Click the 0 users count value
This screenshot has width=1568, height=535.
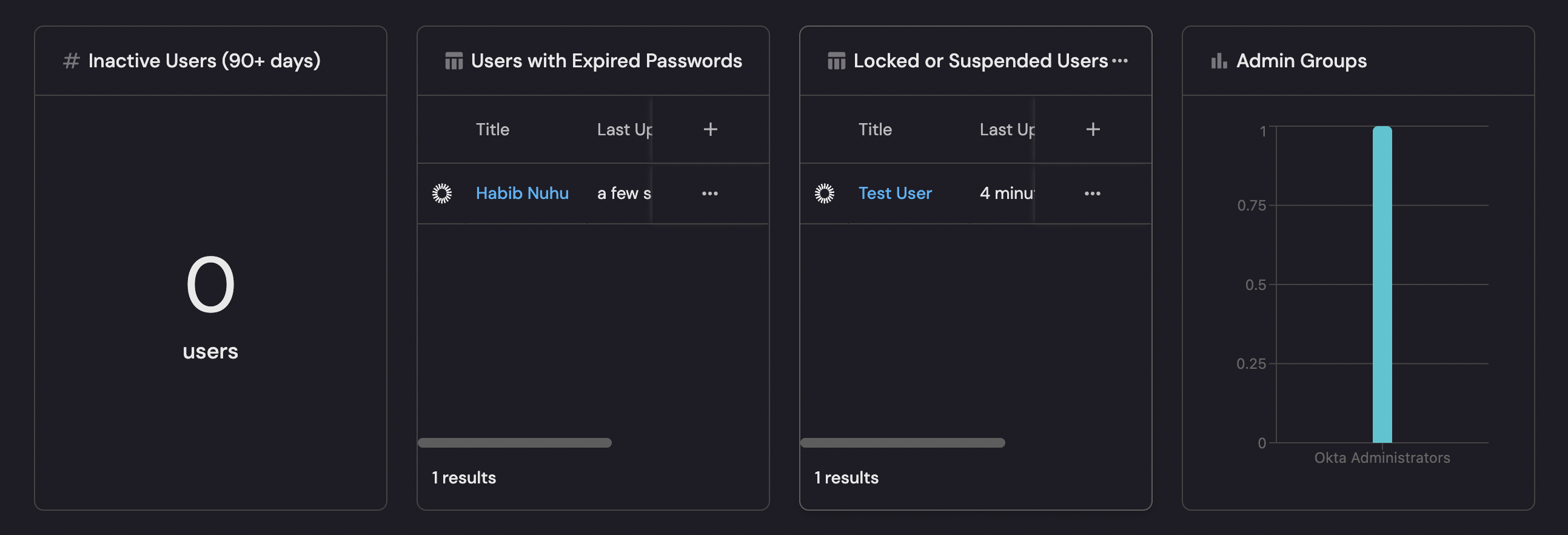point(210,284)
